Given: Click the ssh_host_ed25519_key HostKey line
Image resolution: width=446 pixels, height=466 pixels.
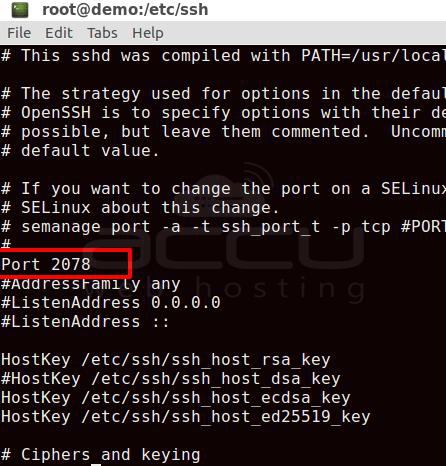Looking at the screenshot, I should tap(186, 417).
